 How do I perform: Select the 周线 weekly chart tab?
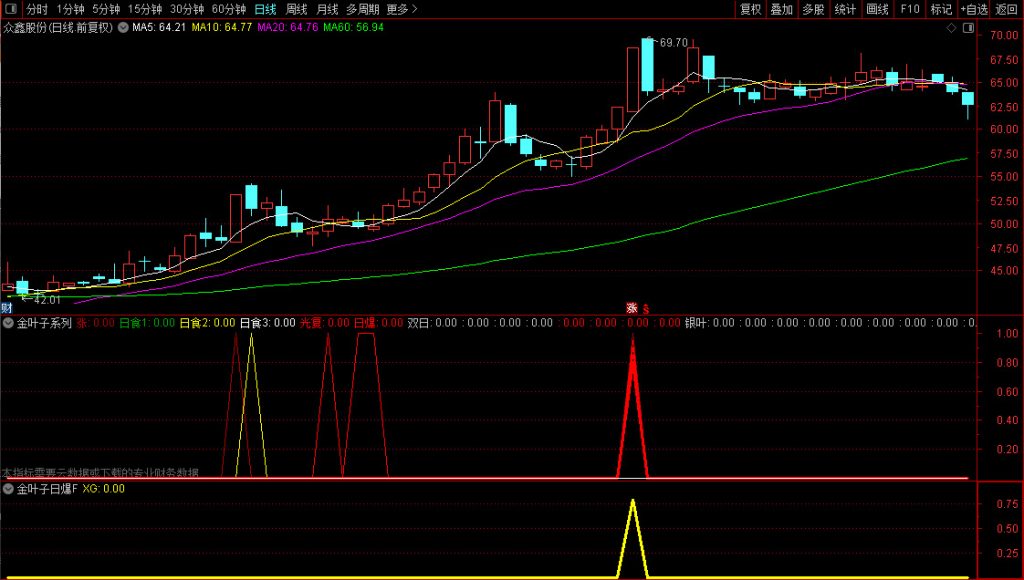pyautogui.click(x=297, y=9)
